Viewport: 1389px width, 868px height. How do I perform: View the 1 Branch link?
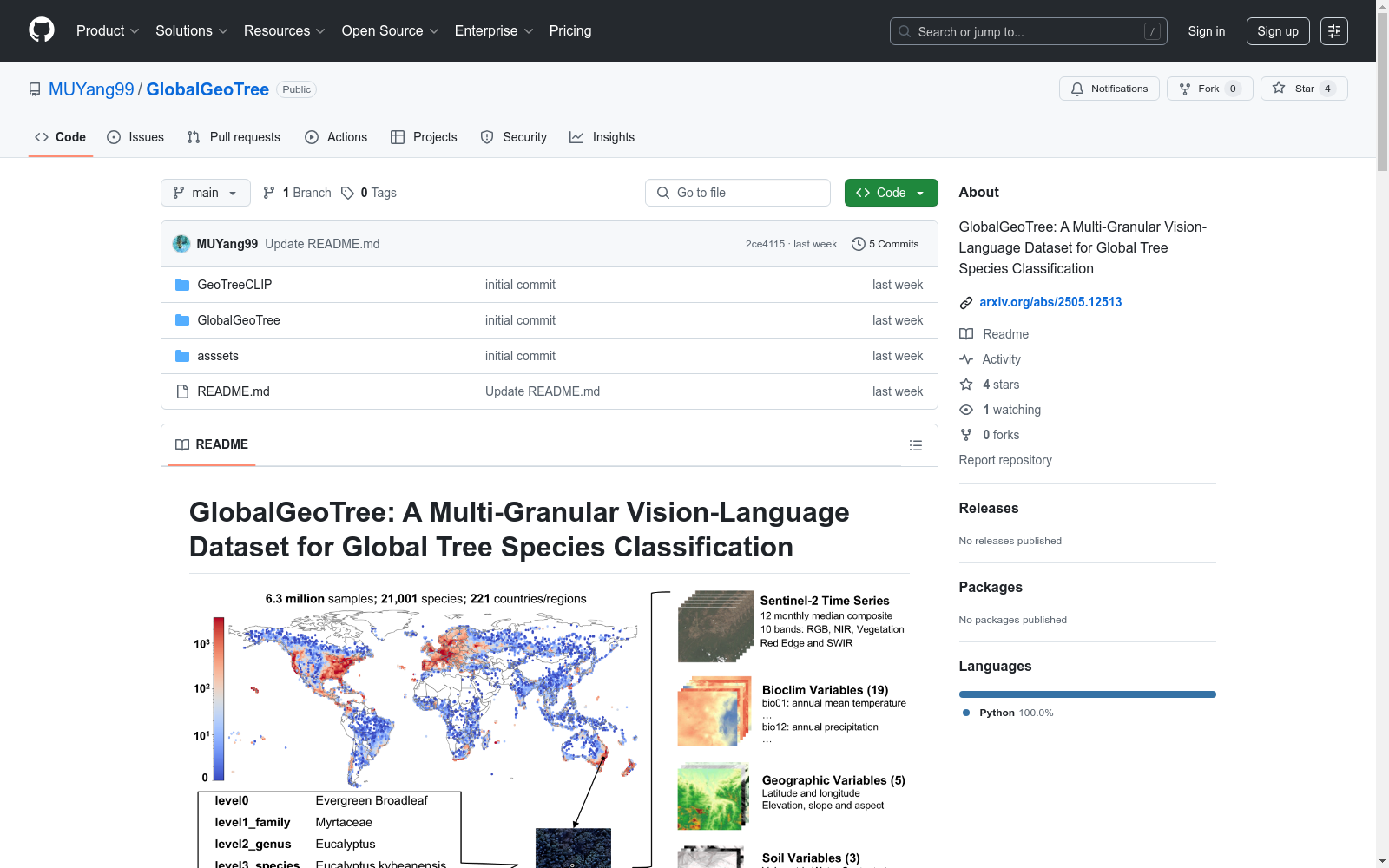point(297,193)
